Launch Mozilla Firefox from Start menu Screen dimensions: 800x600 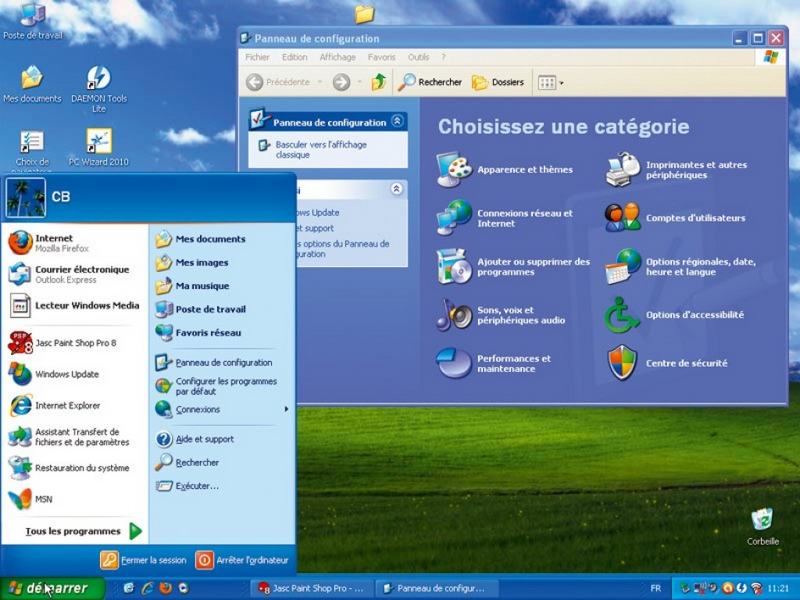(74, 243)
